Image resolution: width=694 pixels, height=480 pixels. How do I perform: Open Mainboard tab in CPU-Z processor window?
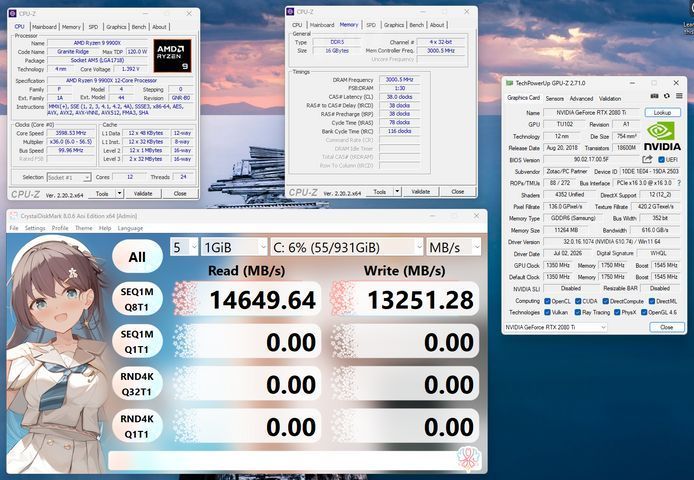44,27
